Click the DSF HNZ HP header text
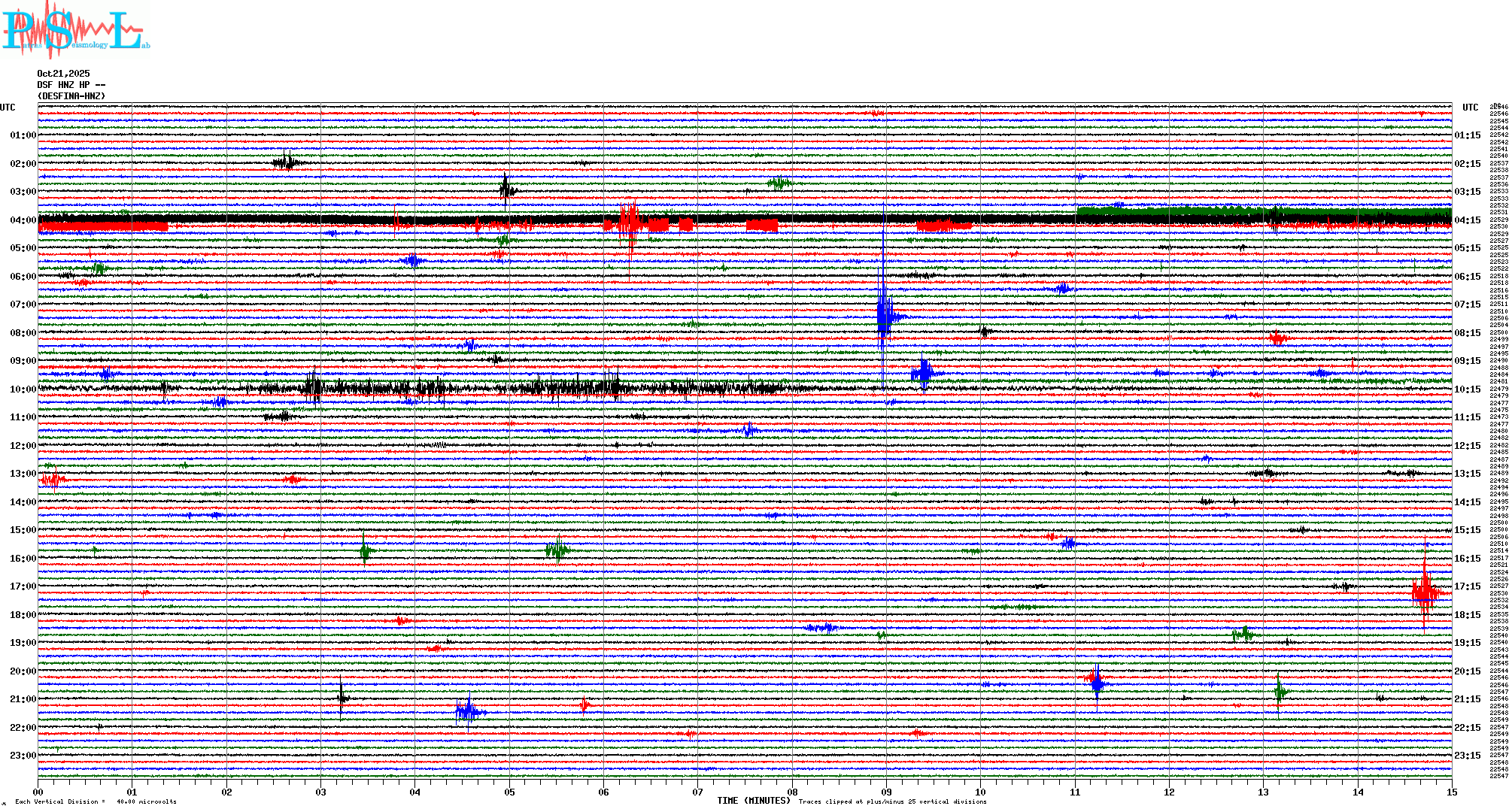This screenshot has height=812, width=1512. click(x=71, y=85)
